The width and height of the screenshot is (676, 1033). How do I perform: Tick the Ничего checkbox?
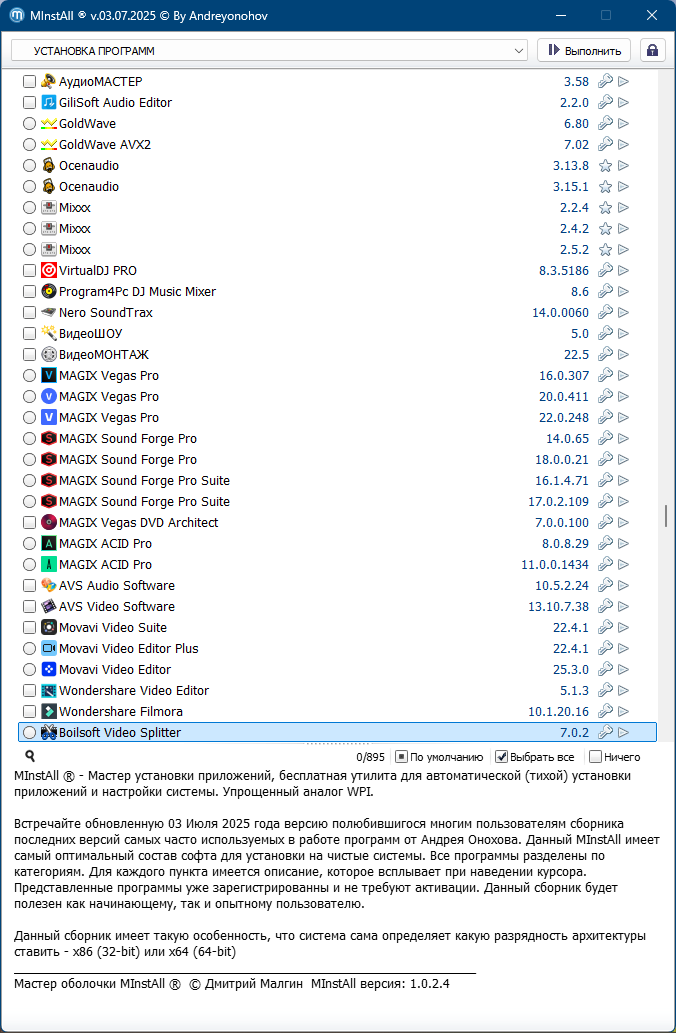pos(596,757)
